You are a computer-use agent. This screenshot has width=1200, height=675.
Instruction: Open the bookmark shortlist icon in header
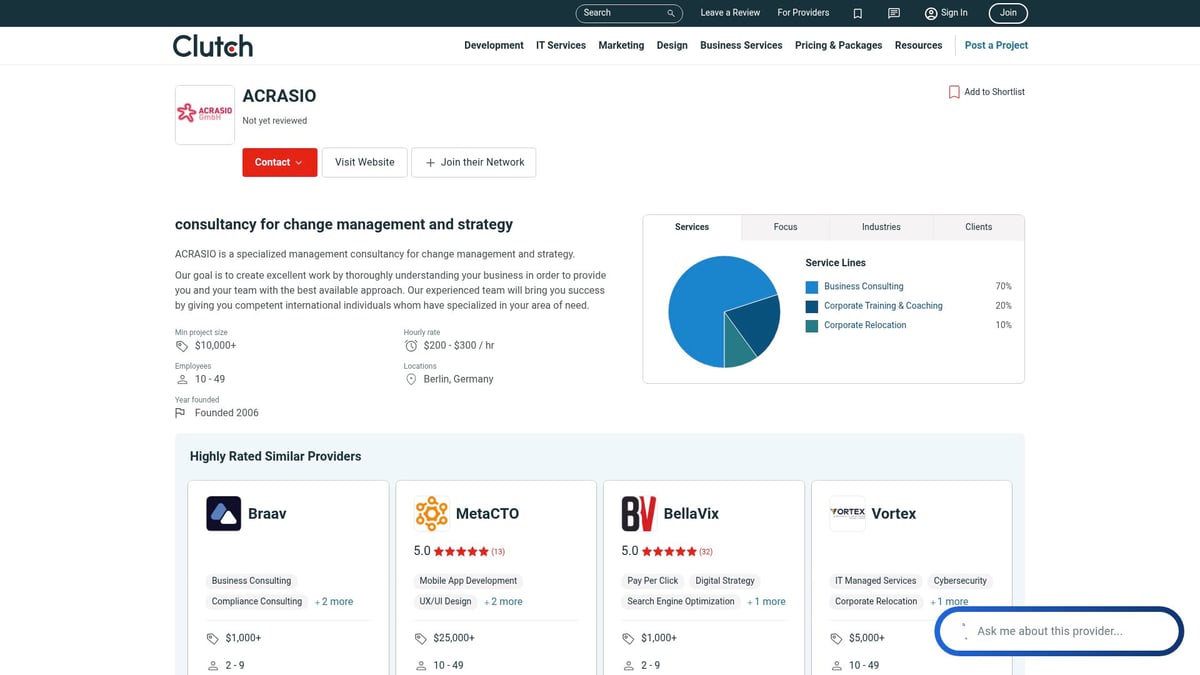[x=858, y=13]
